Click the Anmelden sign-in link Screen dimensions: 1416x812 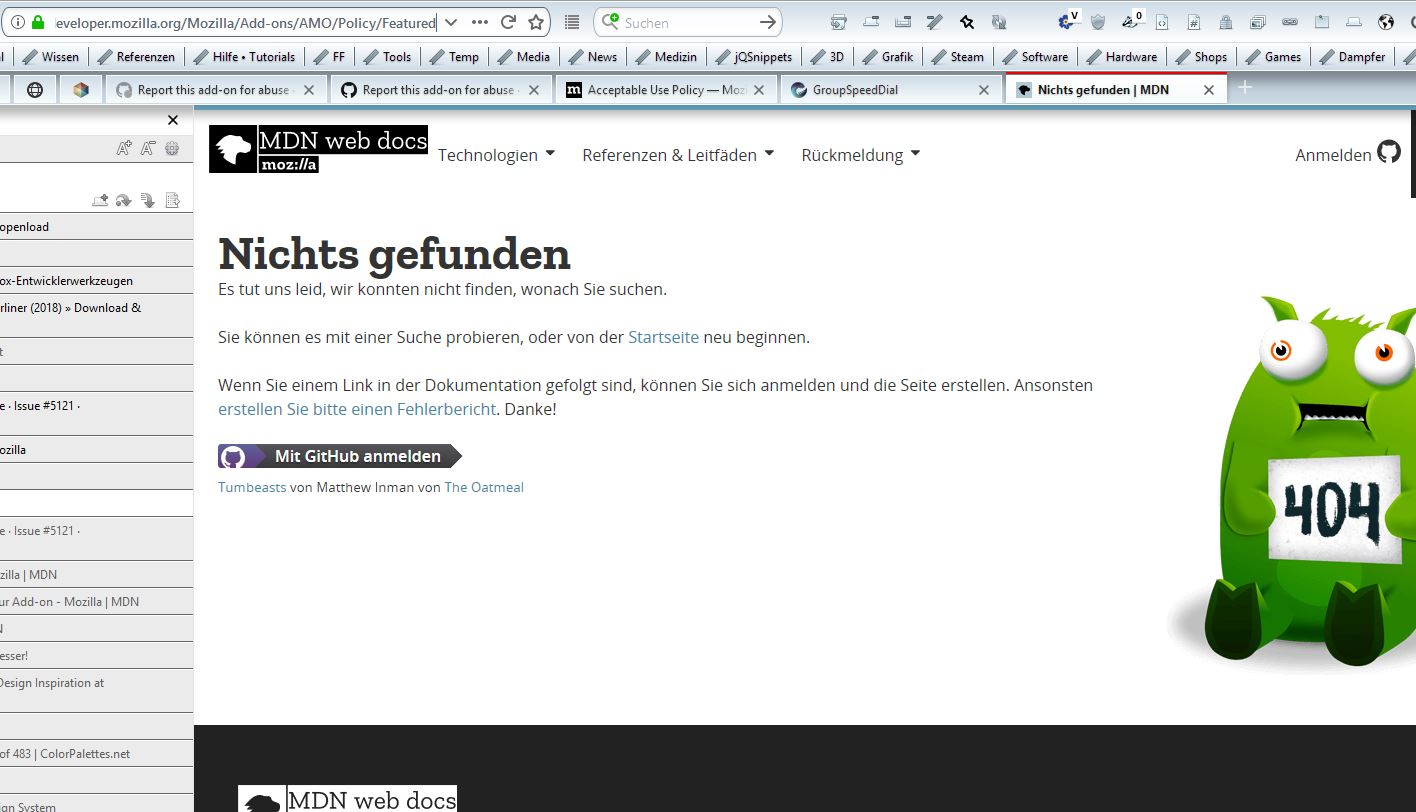(x=1347, y=154)
